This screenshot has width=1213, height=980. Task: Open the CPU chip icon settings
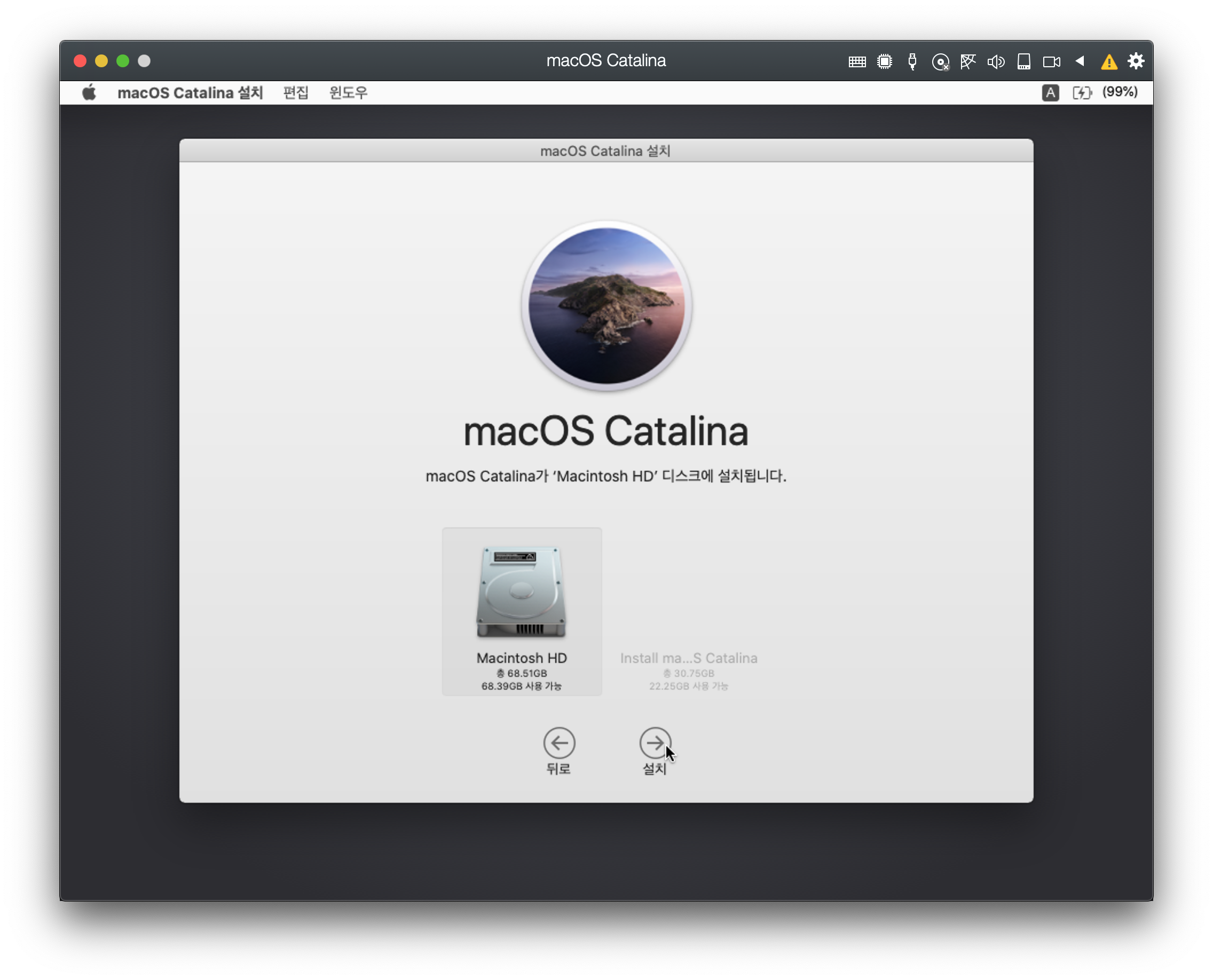point(884,61)
